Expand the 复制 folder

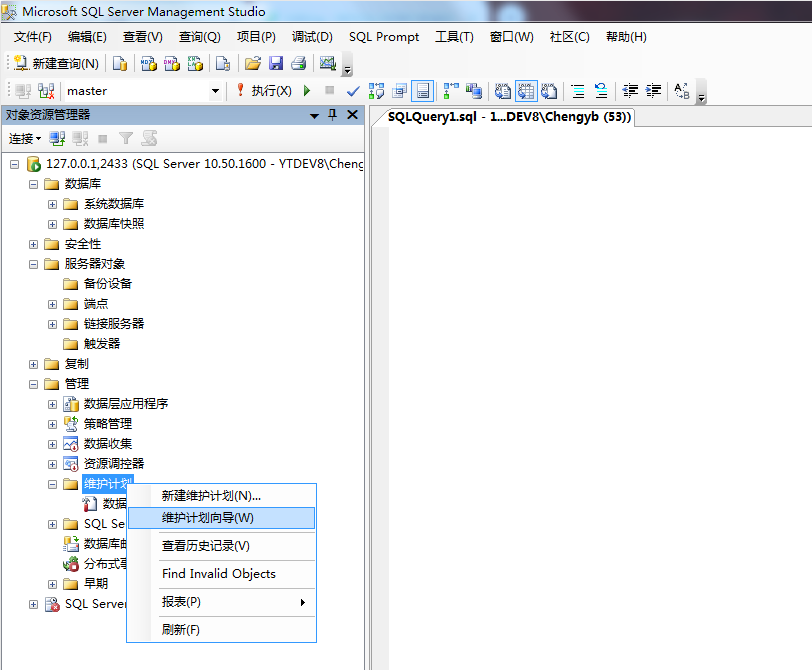click(x=34, y=365)
